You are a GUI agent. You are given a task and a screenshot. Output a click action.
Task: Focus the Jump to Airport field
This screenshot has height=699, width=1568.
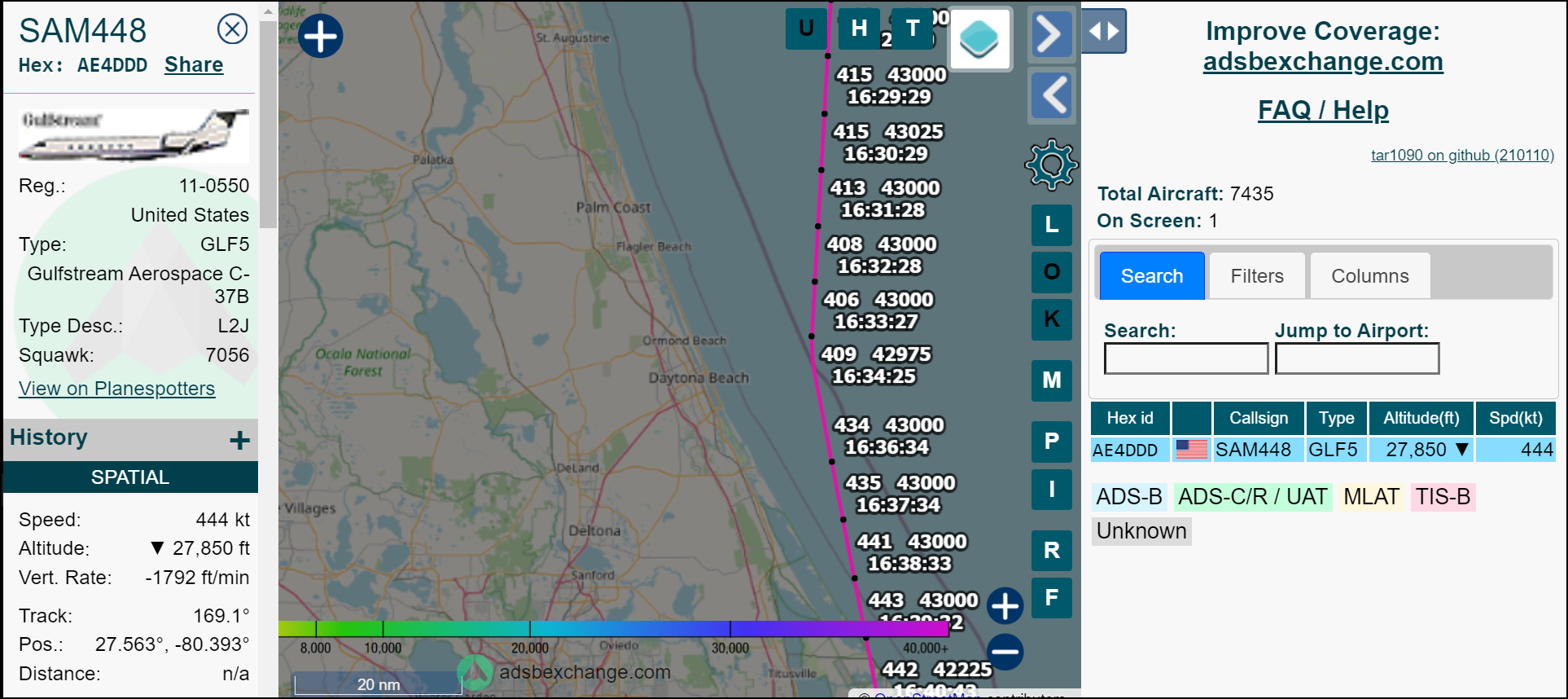tap(1357, 358)
